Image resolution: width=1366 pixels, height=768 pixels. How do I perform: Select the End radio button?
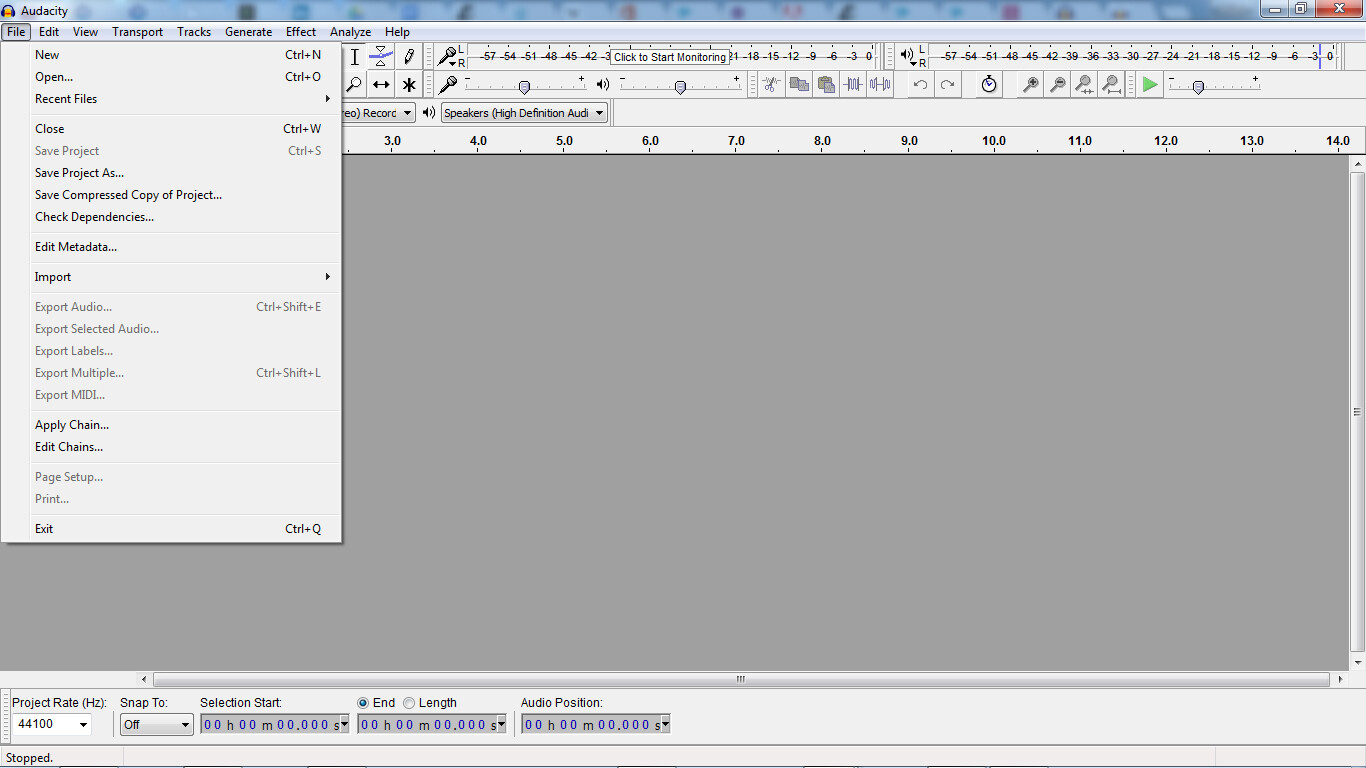coord(363,703)
